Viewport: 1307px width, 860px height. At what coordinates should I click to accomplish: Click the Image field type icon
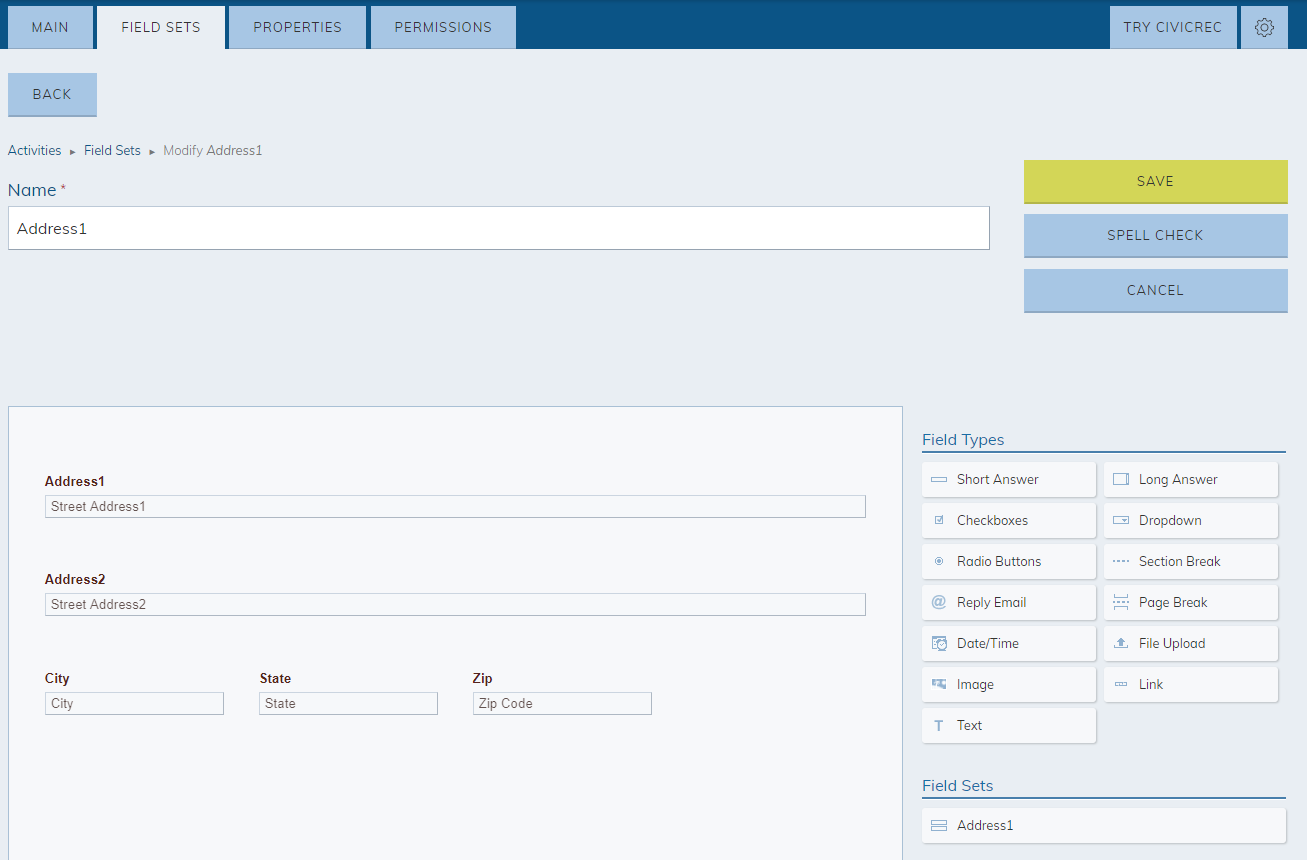tap(939, 685)
